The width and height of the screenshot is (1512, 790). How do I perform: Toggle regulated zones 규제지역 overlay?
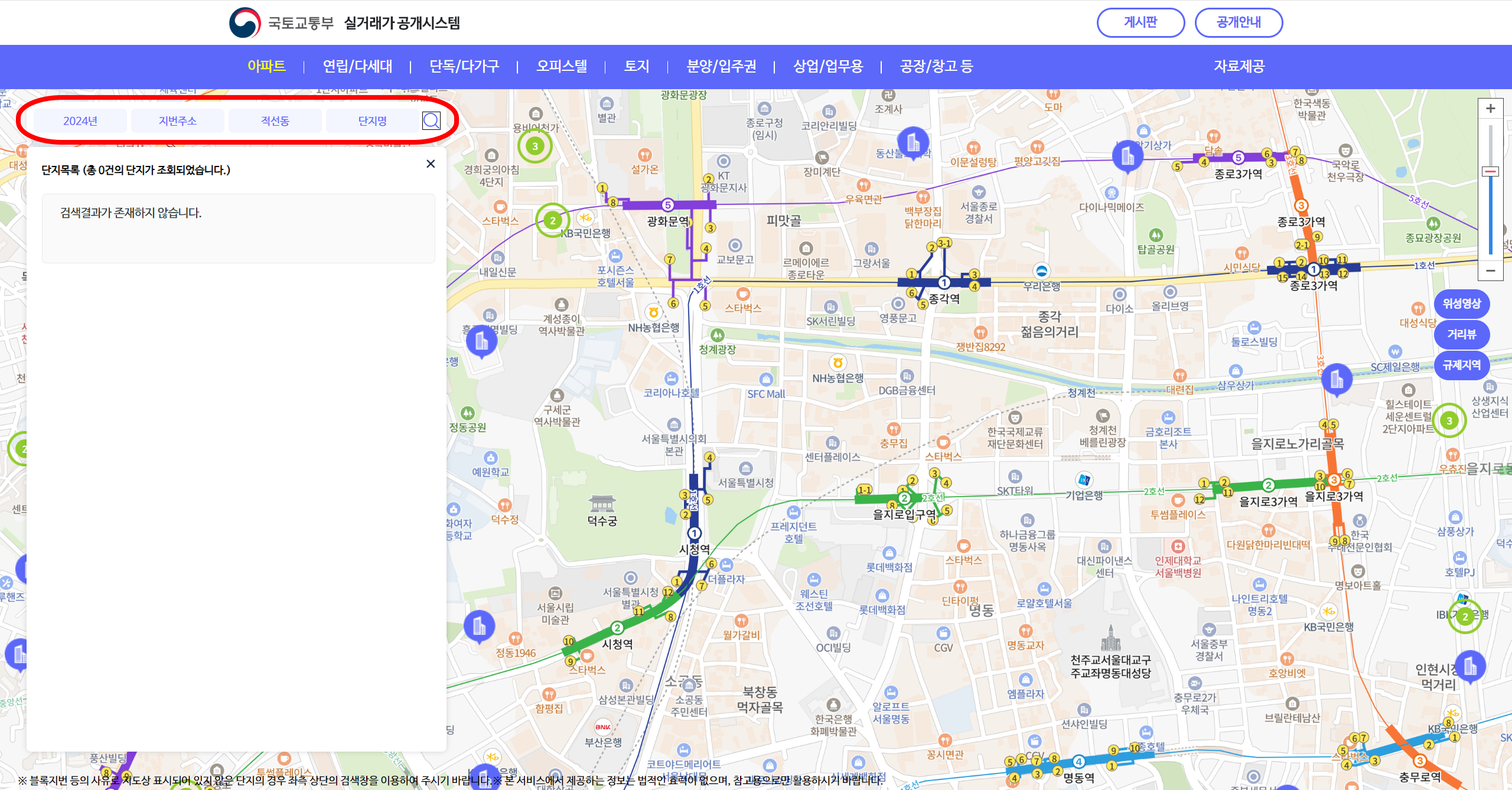pyautogui.click(x=1461, y=365)
